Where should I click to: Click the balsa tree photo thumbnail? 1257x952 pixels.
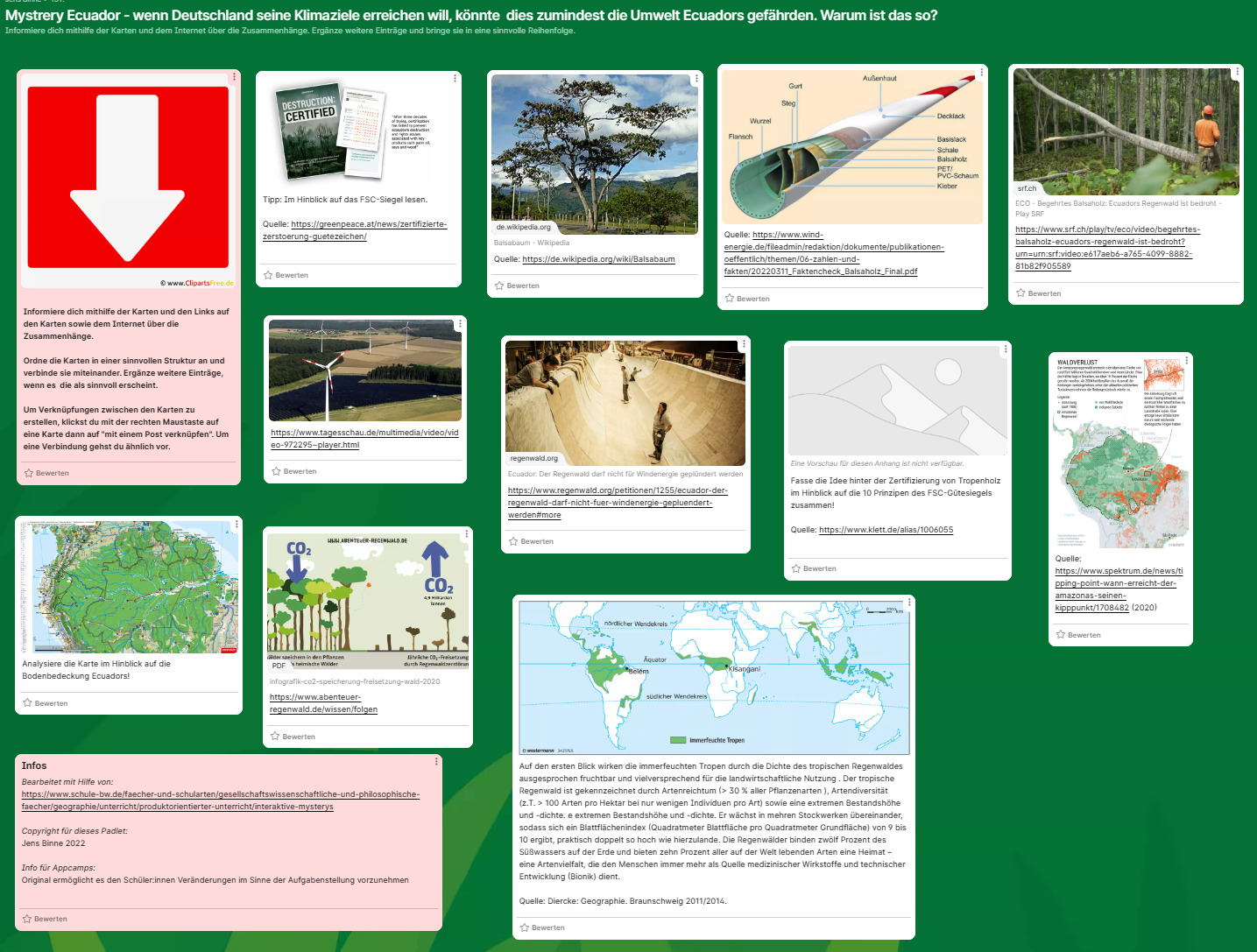point(595,154)
